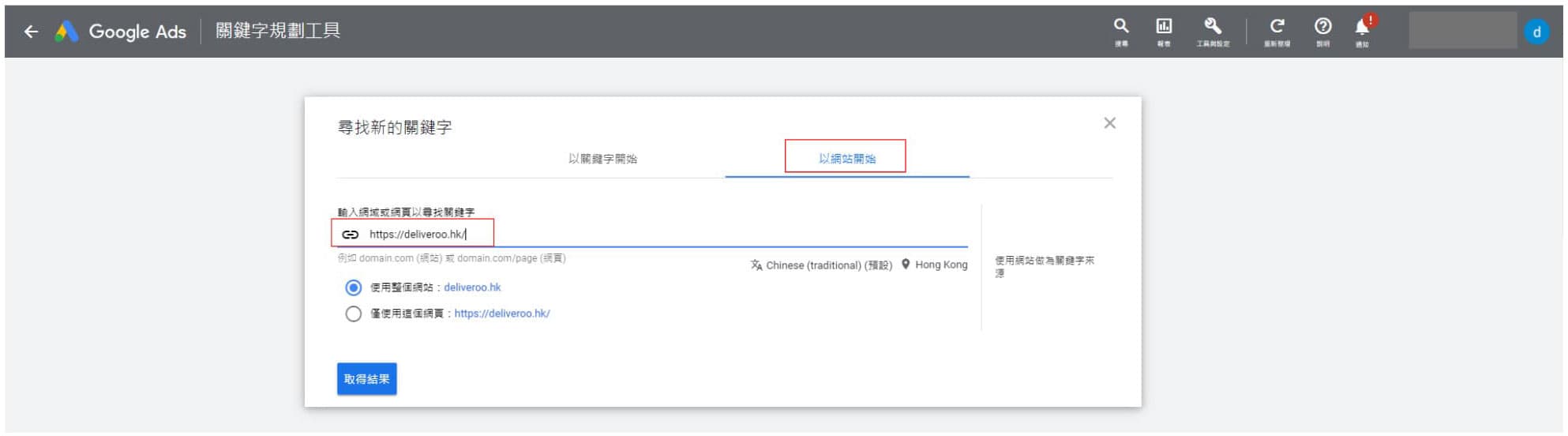Click the URL field containing https://deliveroo.hk/
The image size is (1568, 436).
coord(652,234)
